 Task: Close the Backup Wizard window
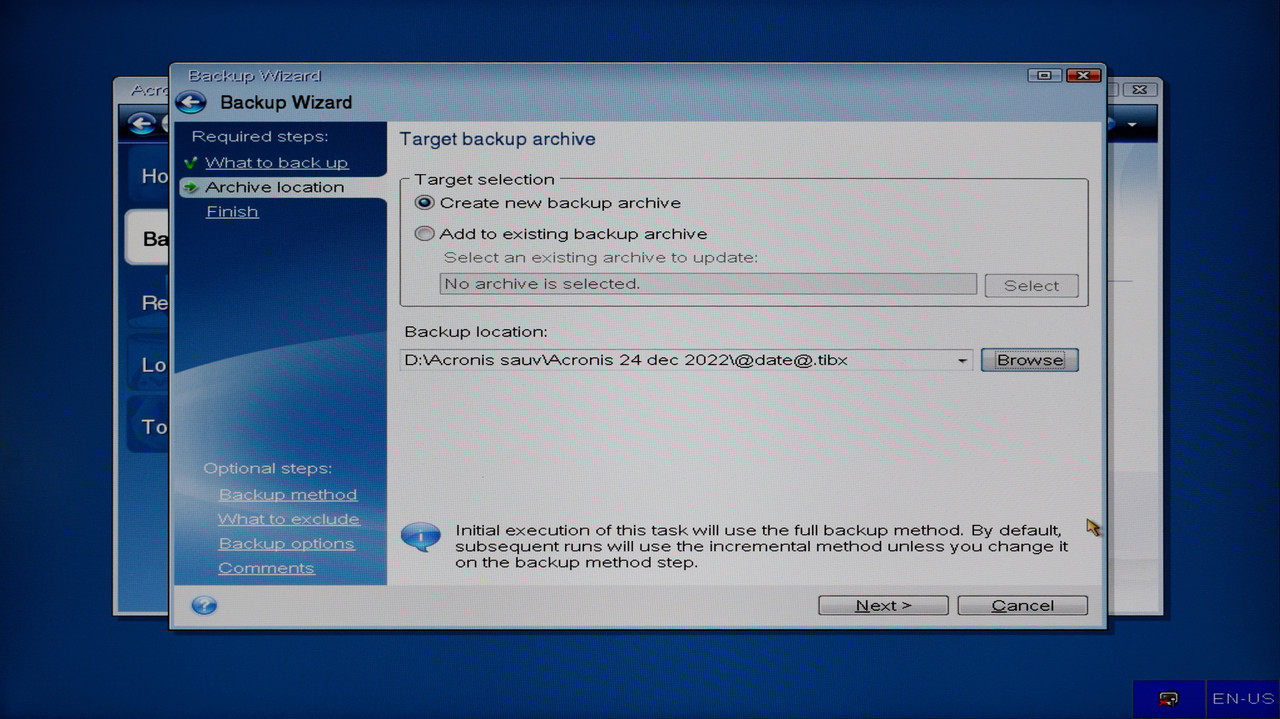tap(1083, 75)
